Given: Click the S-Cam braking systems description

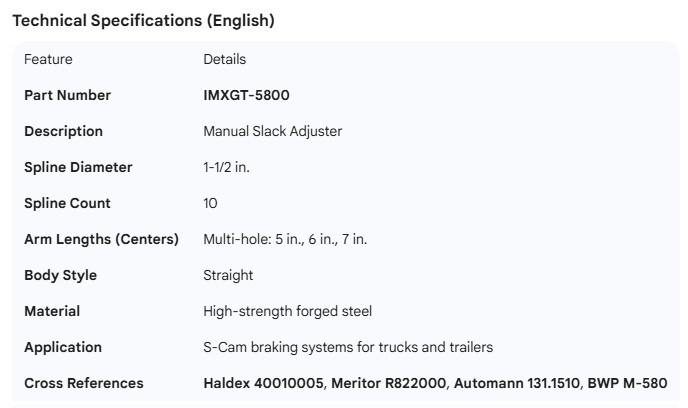Looking at the screenshot, I should point(348,347).
